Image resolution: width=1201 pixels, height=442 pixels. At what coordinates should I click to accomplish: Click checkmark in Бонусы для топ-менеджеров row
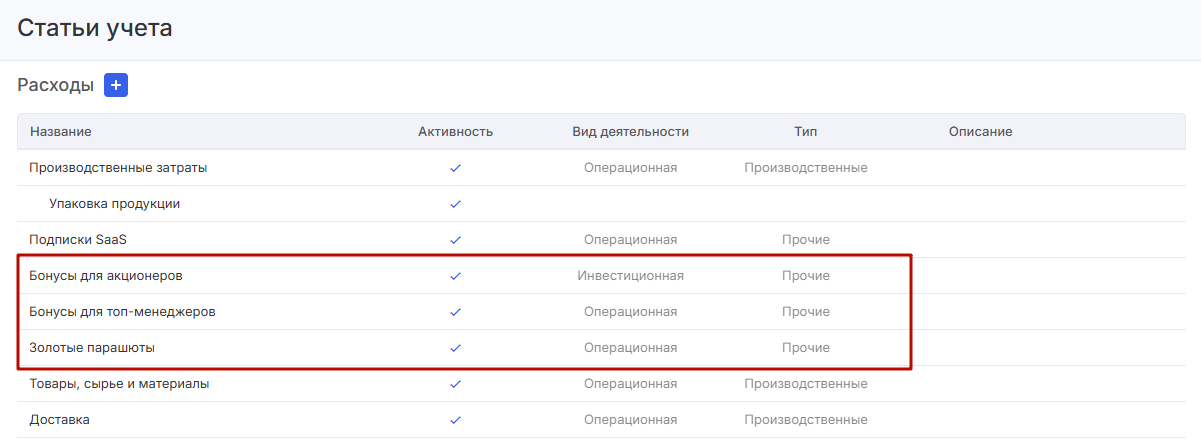pyautogui.click(x=455, y=312)
